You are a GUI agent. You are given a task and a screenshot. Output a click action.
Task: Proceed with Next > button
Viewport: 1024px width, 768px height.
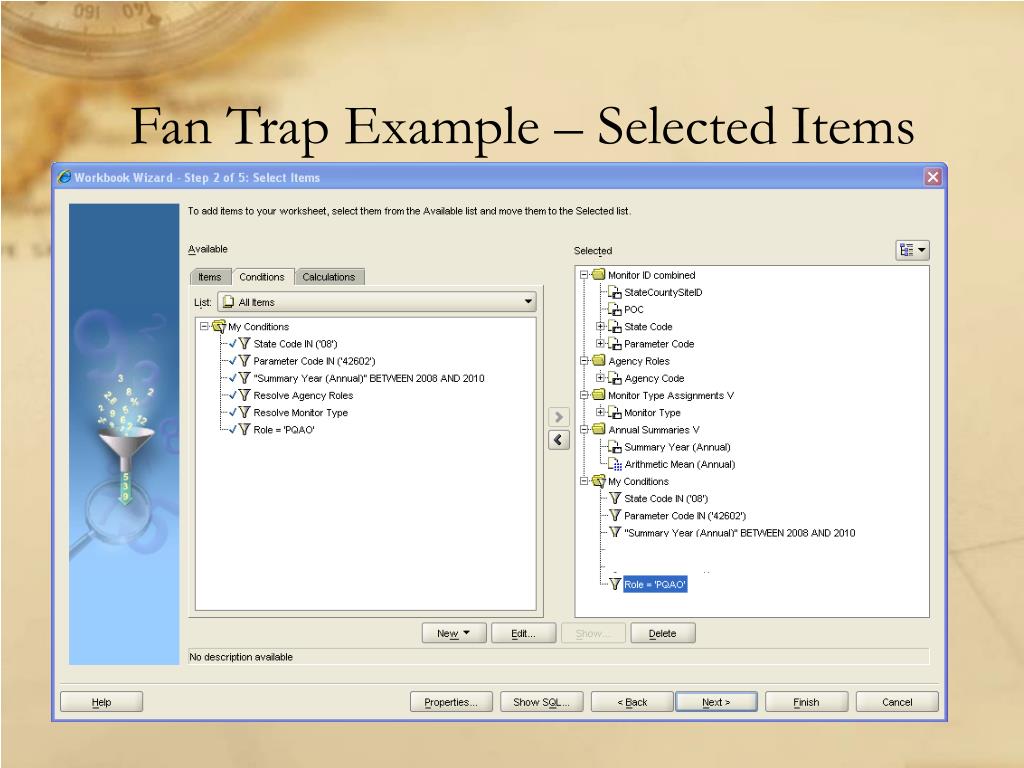[x=716, y=702]
